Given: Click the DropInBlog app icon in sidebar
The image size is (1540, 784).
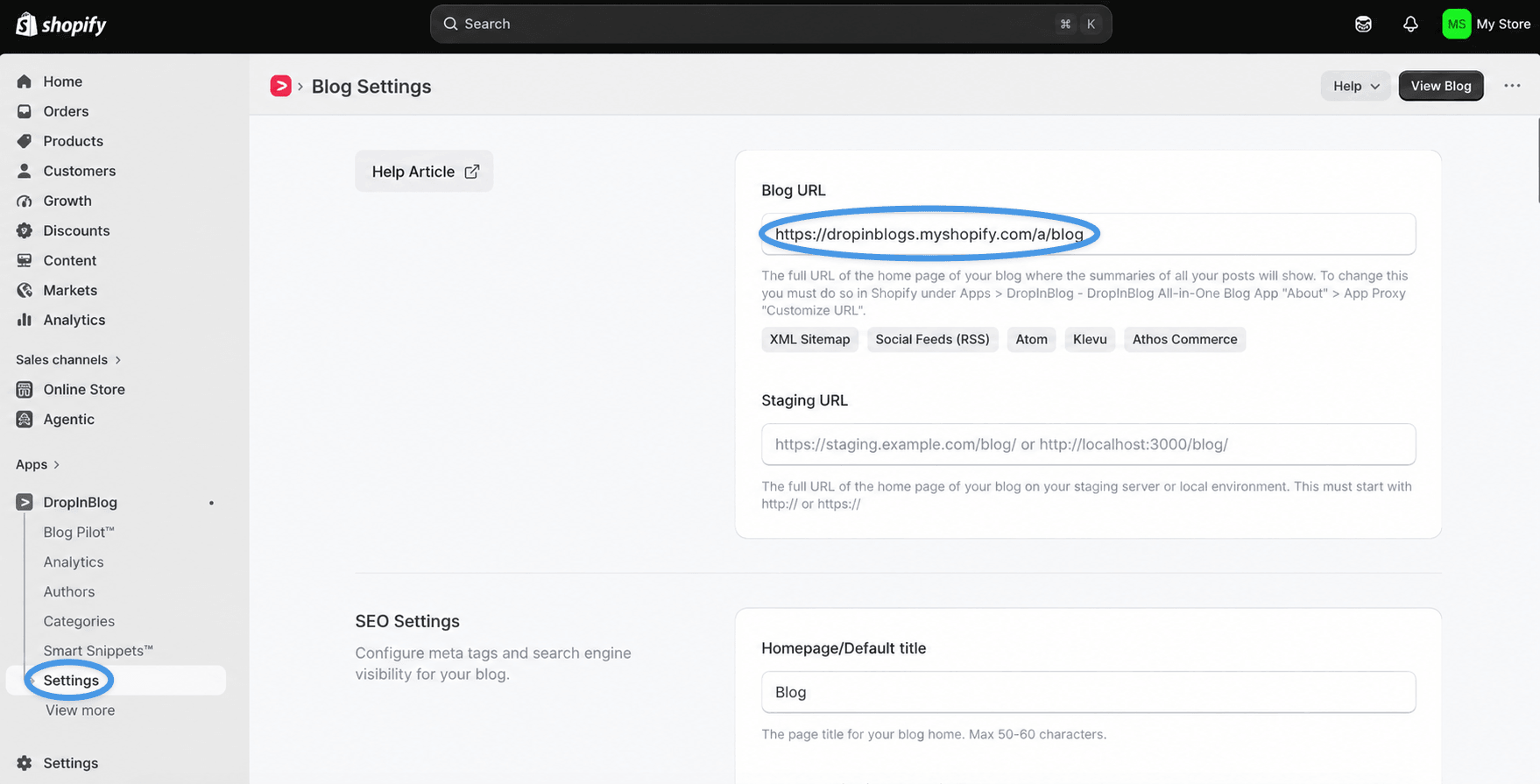Looking at the screenshot, I should [x=25, y=502].
